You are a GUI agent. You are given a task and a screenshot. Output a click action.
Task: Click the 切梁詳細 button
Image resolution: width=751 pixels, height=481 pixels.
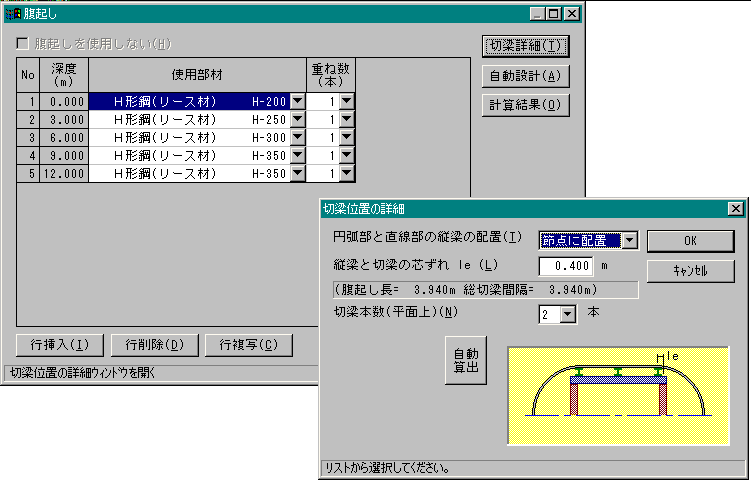525,46
